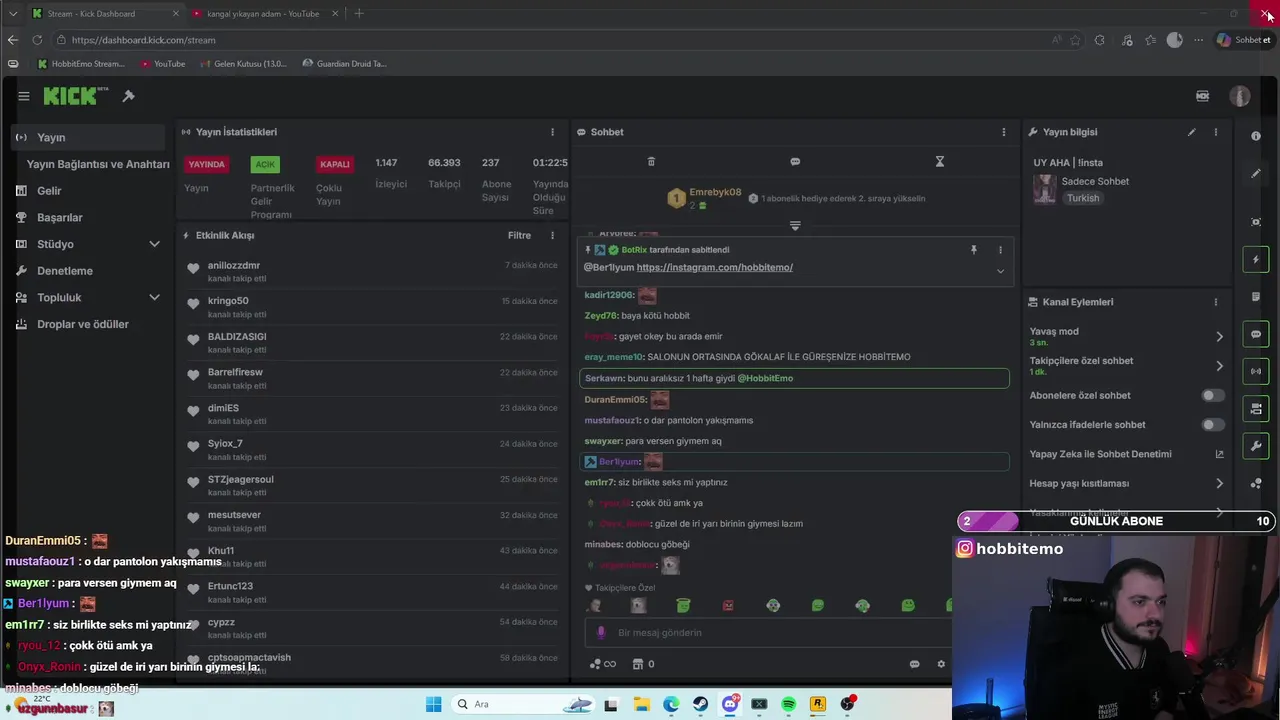Open Yayın İstatistikleri three-dot menu

pos(551,132)
